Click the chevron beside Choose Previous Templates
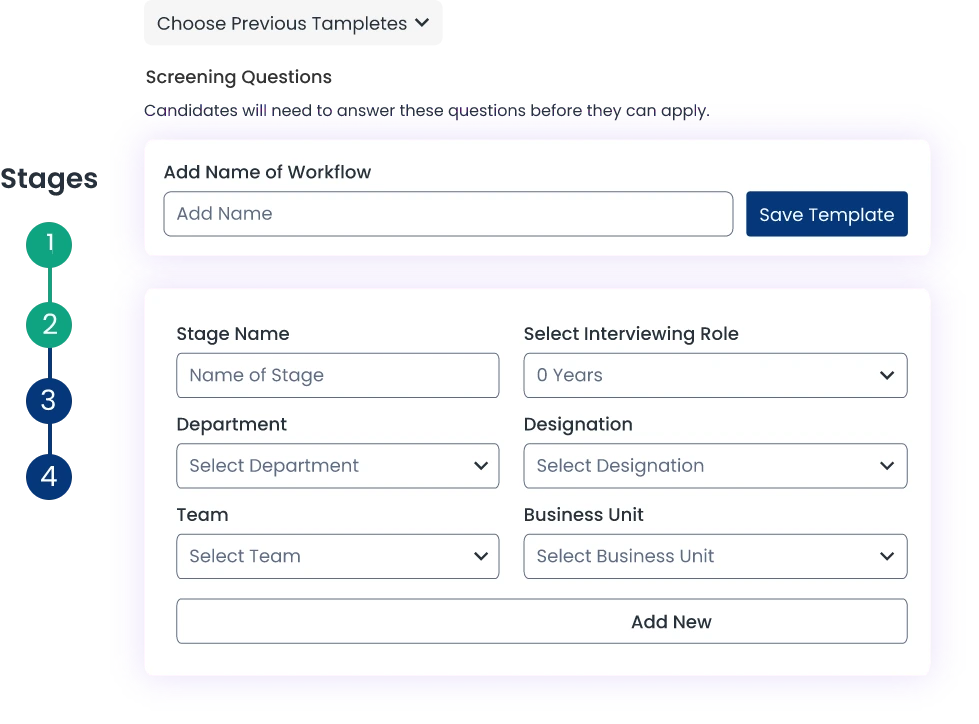 click(x=421, y=23)
